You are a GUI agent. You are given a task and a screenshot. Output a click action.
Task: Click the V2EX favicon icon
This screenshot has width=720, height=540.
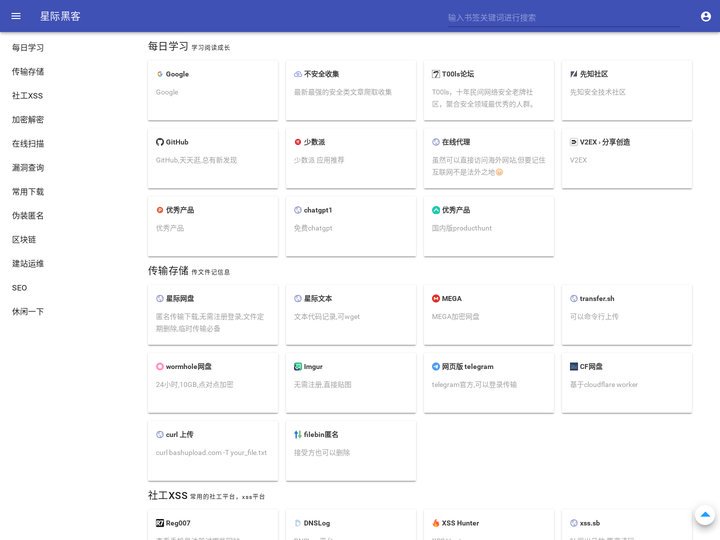pos(574,142)
